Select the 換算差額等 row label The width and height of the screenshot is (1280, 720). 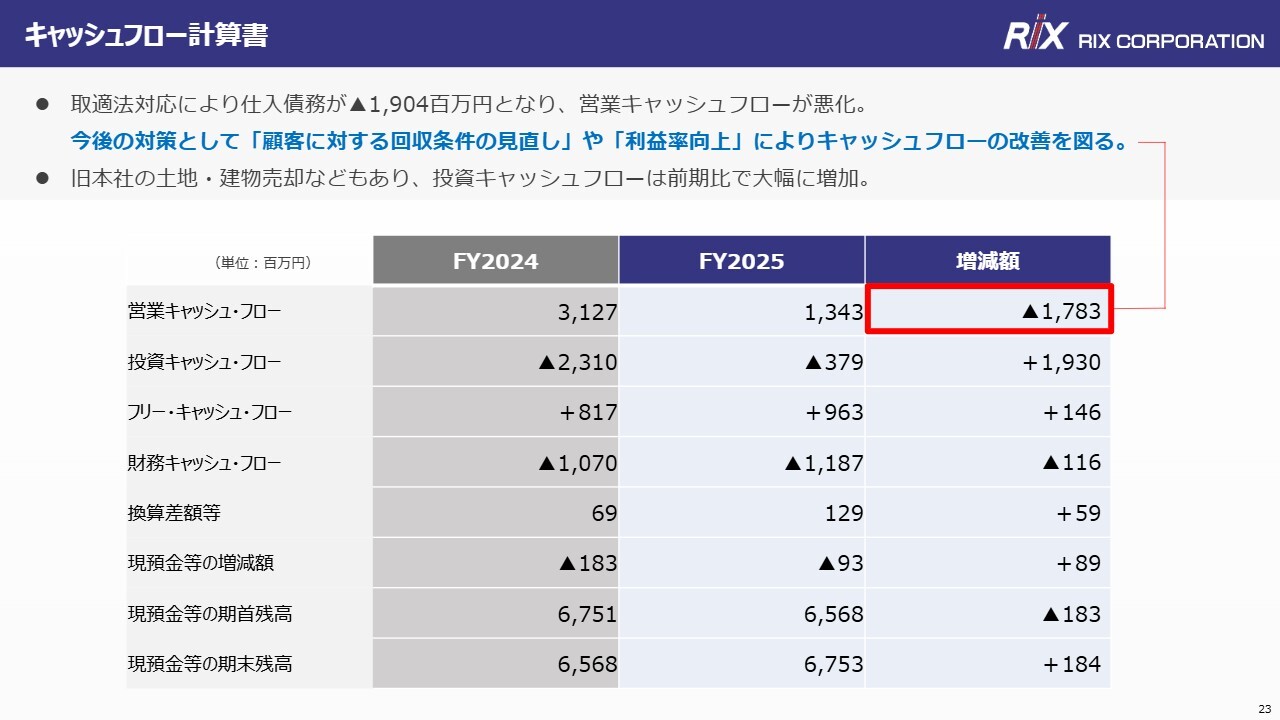click(x=174, y=513)
